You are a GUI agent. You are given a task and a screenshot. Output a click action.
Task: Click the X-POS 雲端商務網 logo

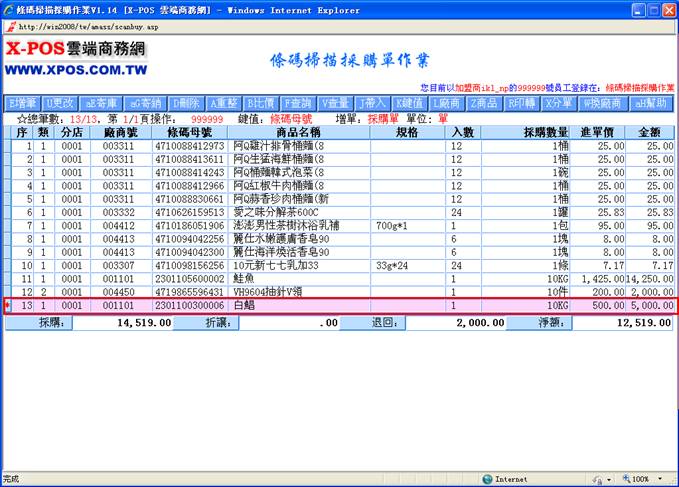[75, 49]
